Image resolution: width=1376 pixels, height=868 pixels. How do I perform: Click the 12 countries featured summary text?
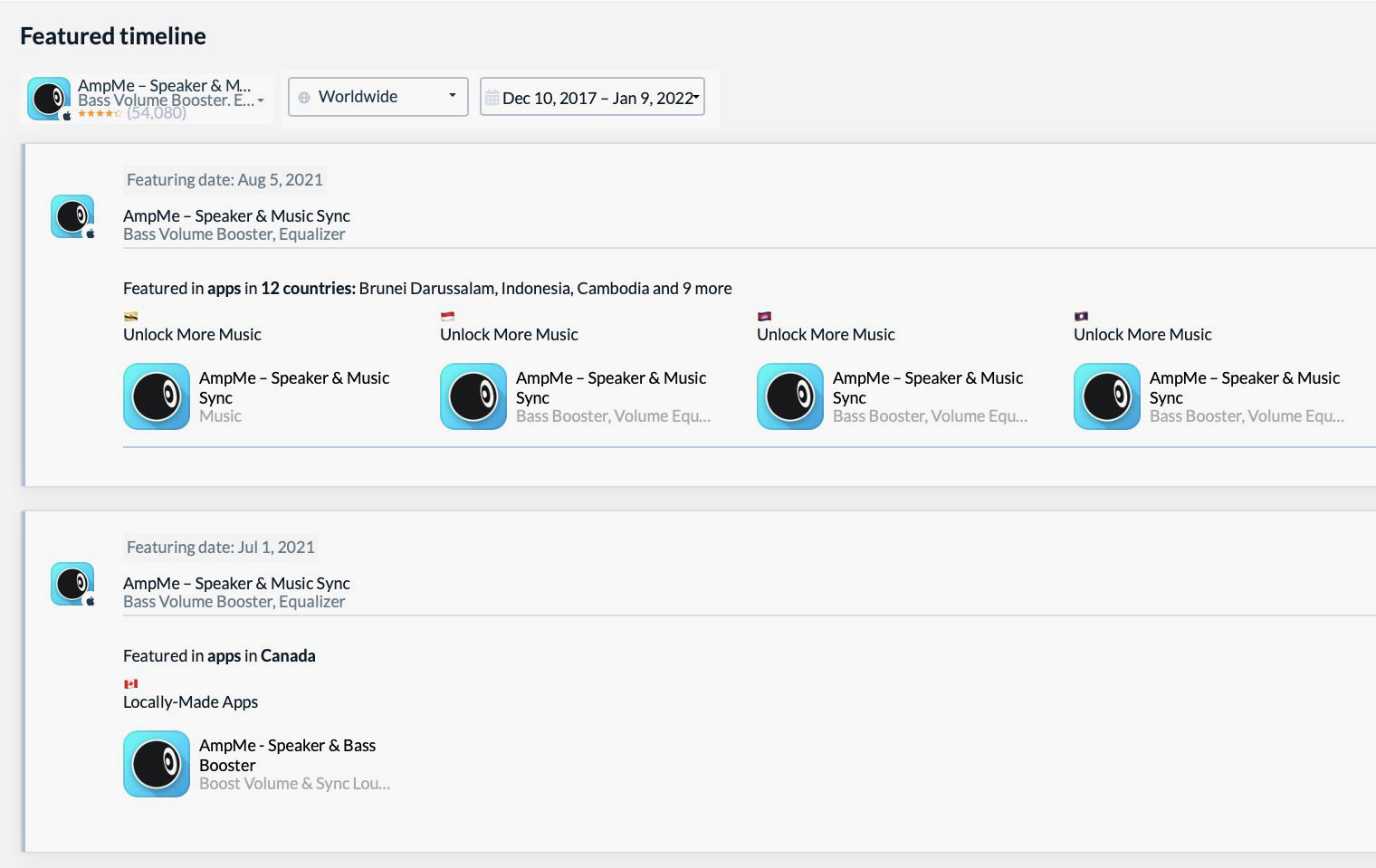click(427, 288)
